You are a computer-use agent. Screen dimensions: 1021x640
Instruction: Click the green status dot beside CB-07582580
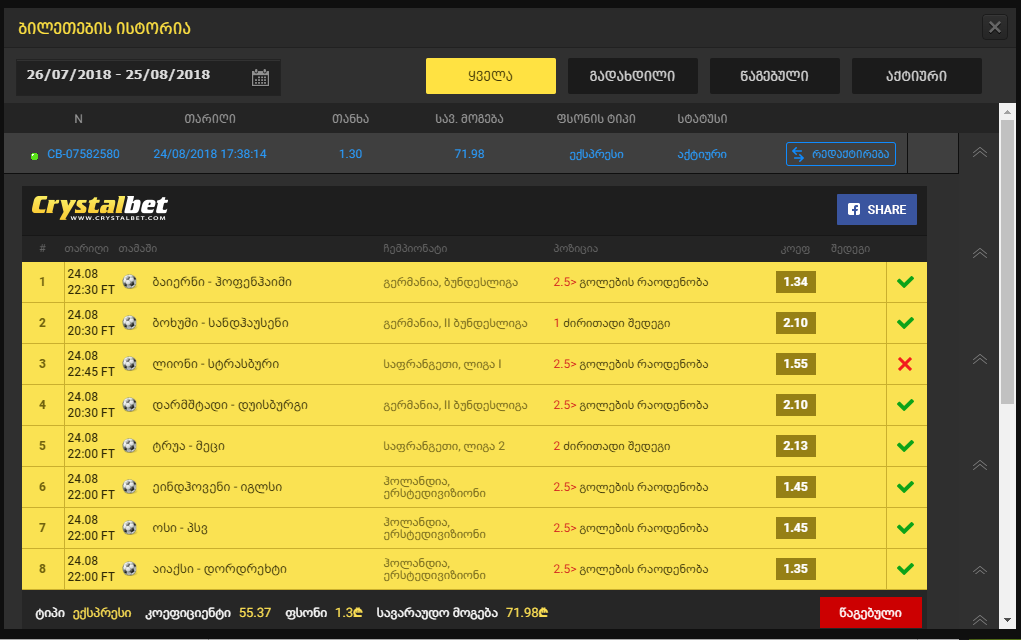coord(35,156)
